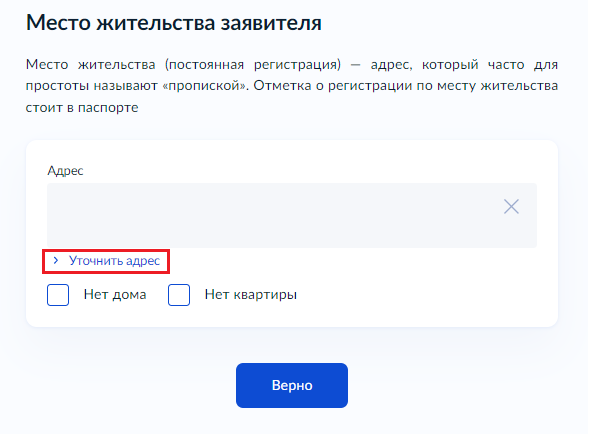Enable the Нет квартиры checkbox
Image resolution: width=589 pixels, height=435 pixels.
pyautogui.click(x=179, y=295)
